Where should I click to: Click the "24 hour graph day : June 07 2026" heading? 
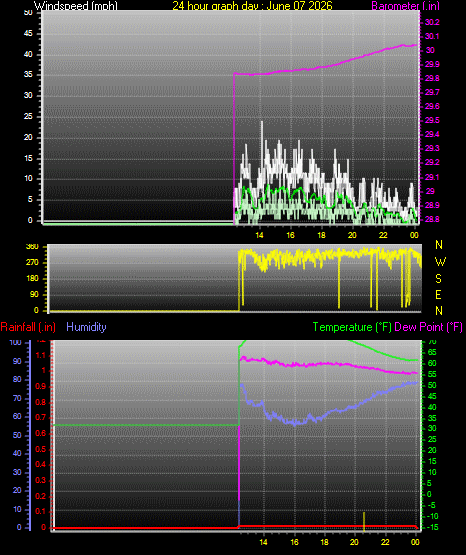252,6
